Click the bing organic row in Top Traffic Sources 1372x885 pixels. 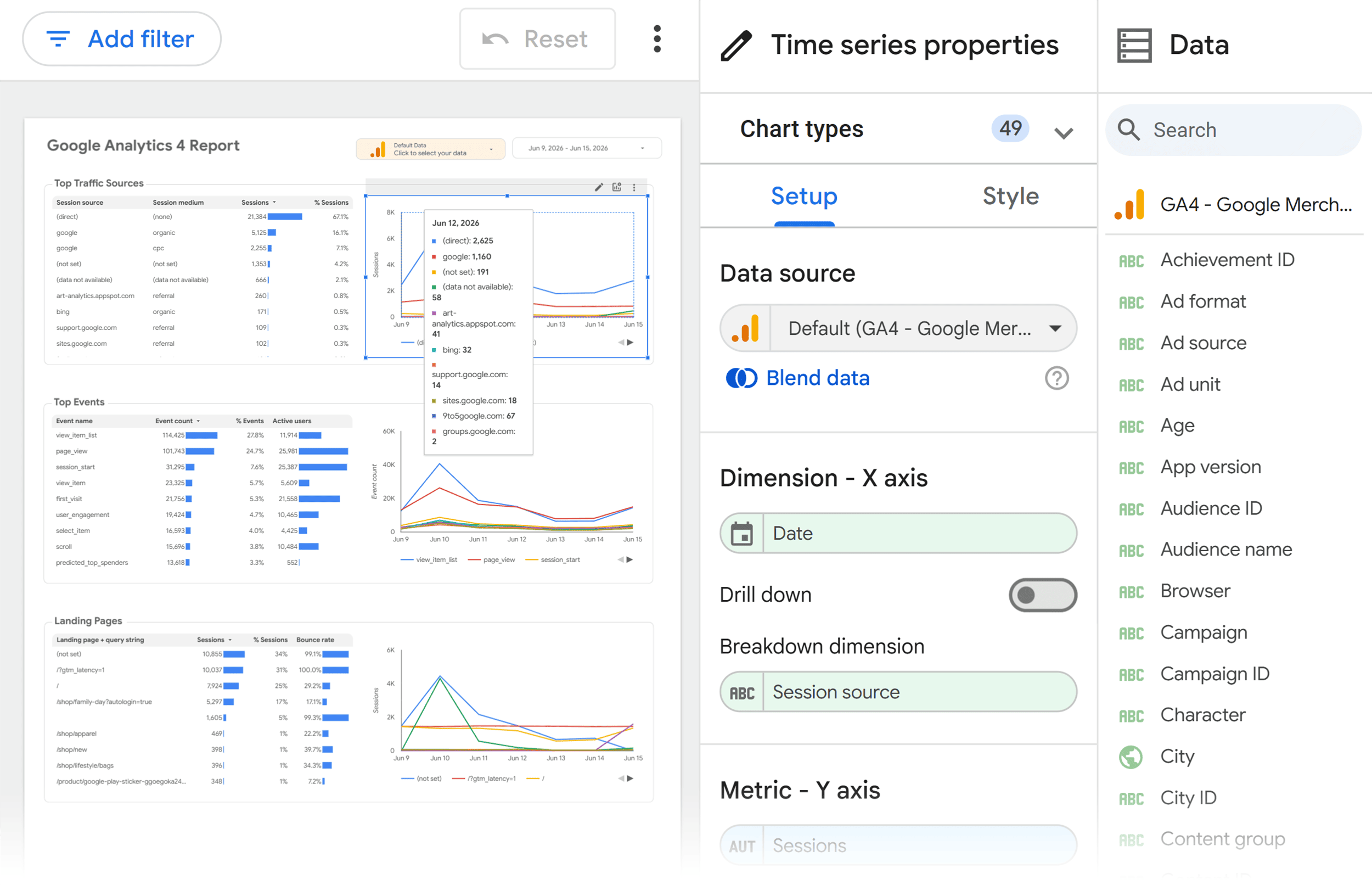(x=203, y=311)
